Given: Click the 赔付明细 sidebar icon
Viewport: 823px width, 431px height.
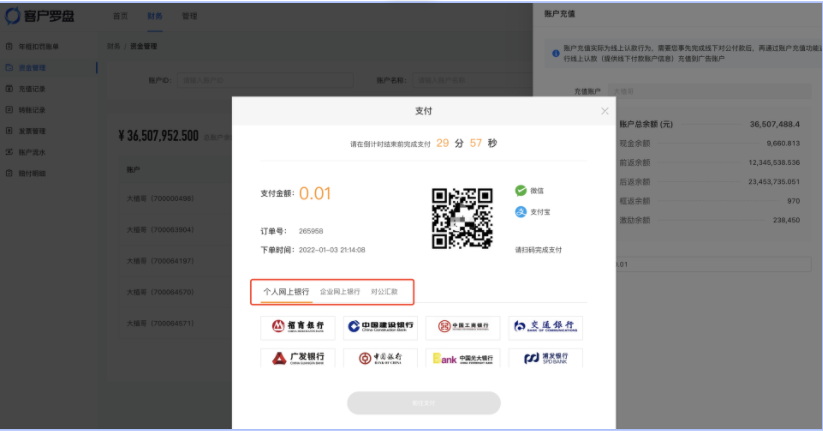Looking at the screenshot, I should pos(9,173).
